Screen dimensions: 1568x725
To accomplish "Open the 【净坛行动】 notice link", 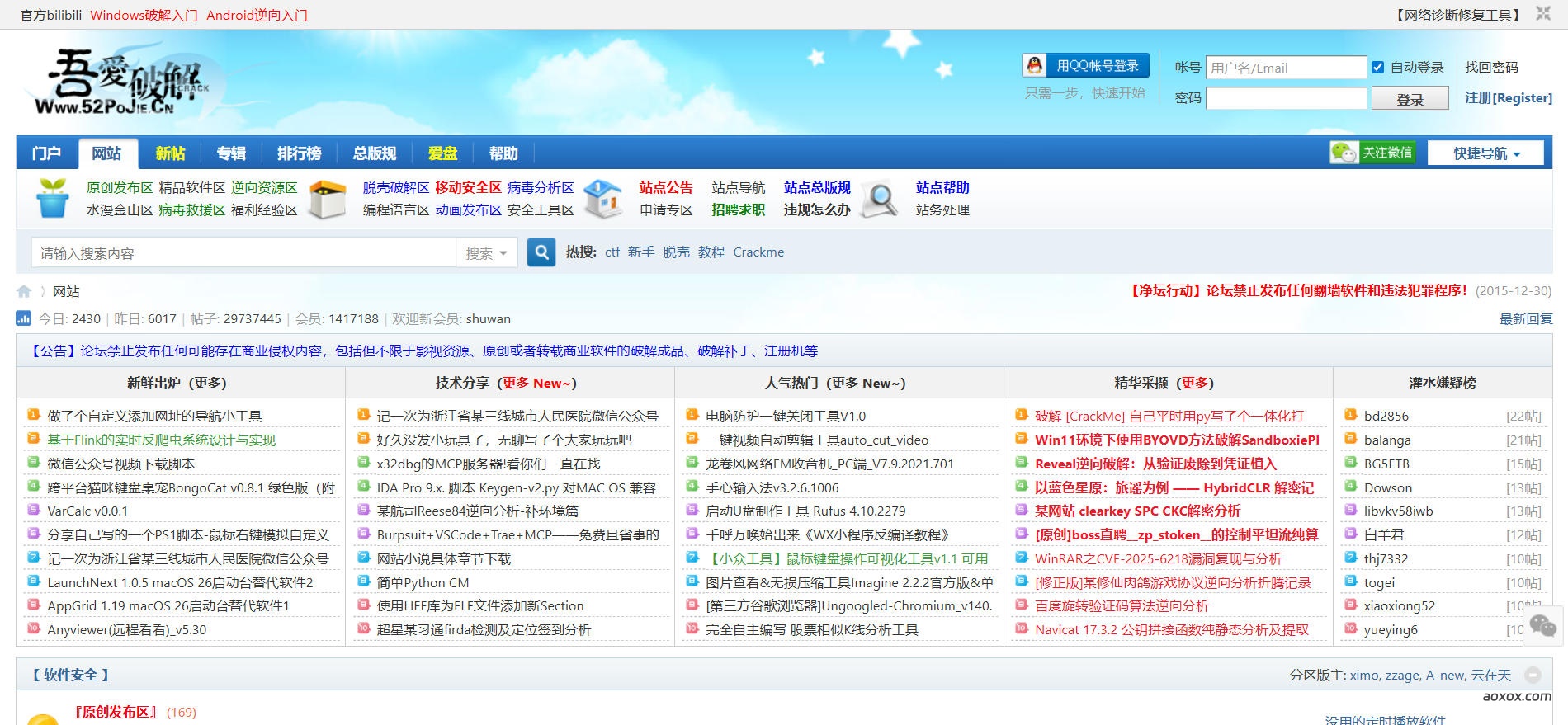I will point(1299,291).
